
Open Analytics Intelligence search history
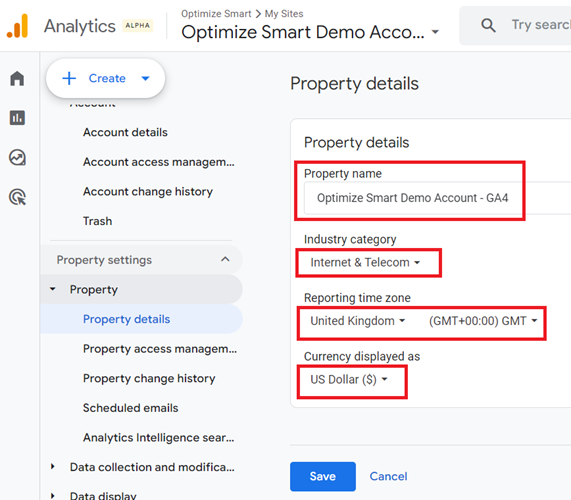coord(158,437)
